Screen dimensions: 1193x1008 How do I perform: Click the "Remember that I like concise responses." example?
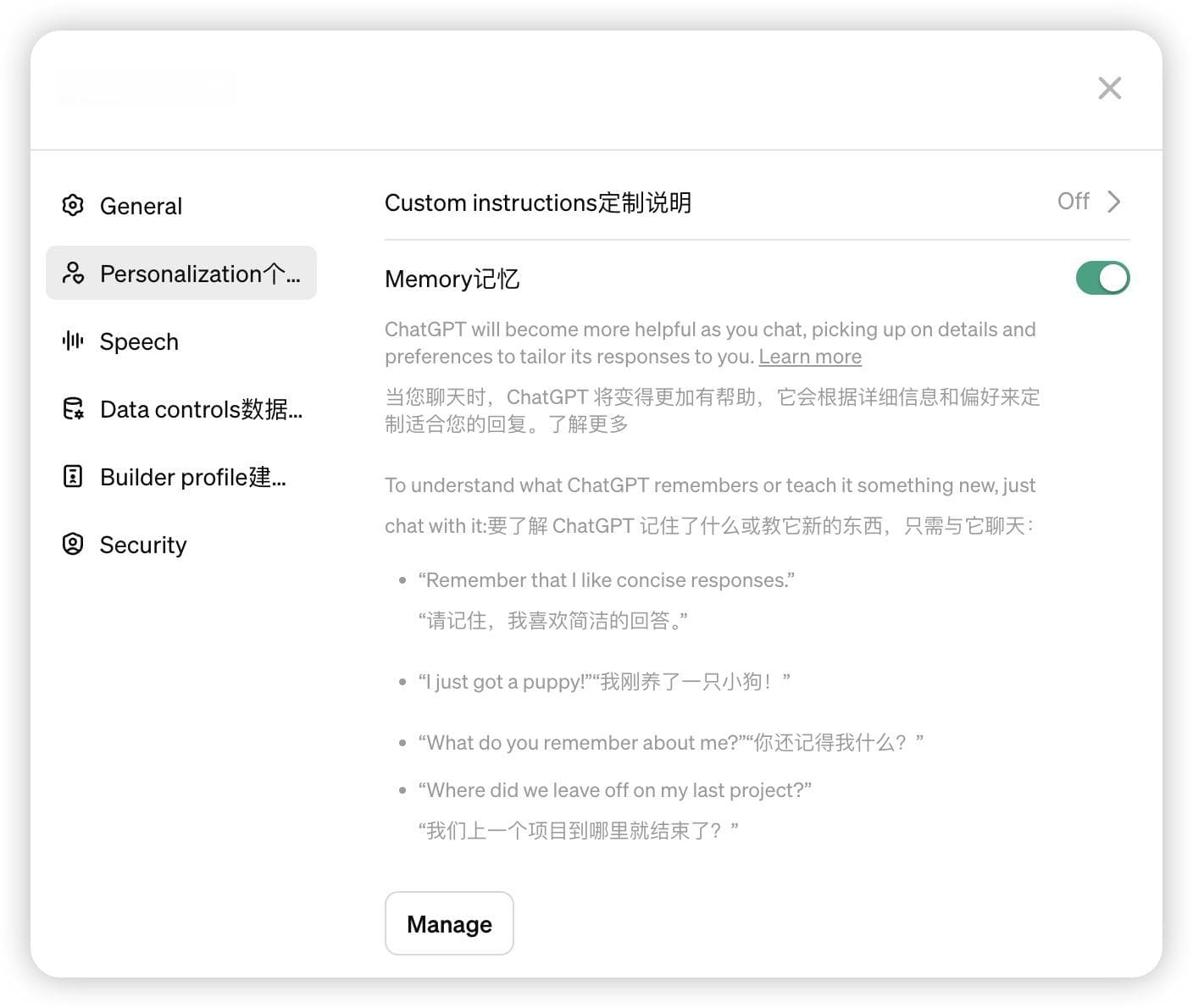tap(607, 580)
